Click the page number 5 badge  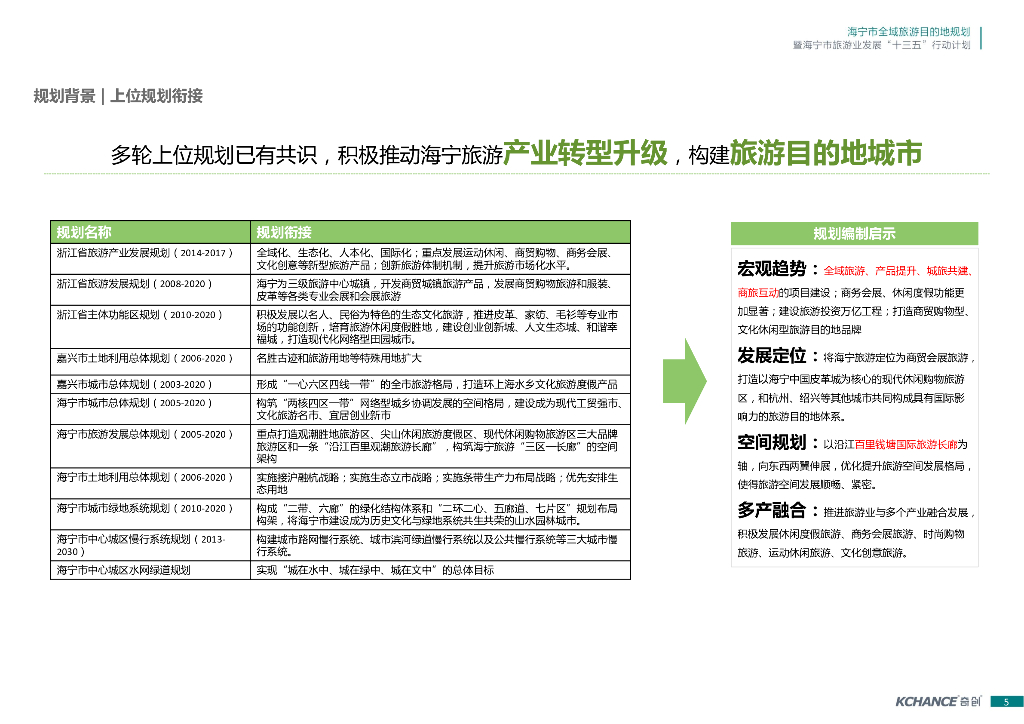1006,702
